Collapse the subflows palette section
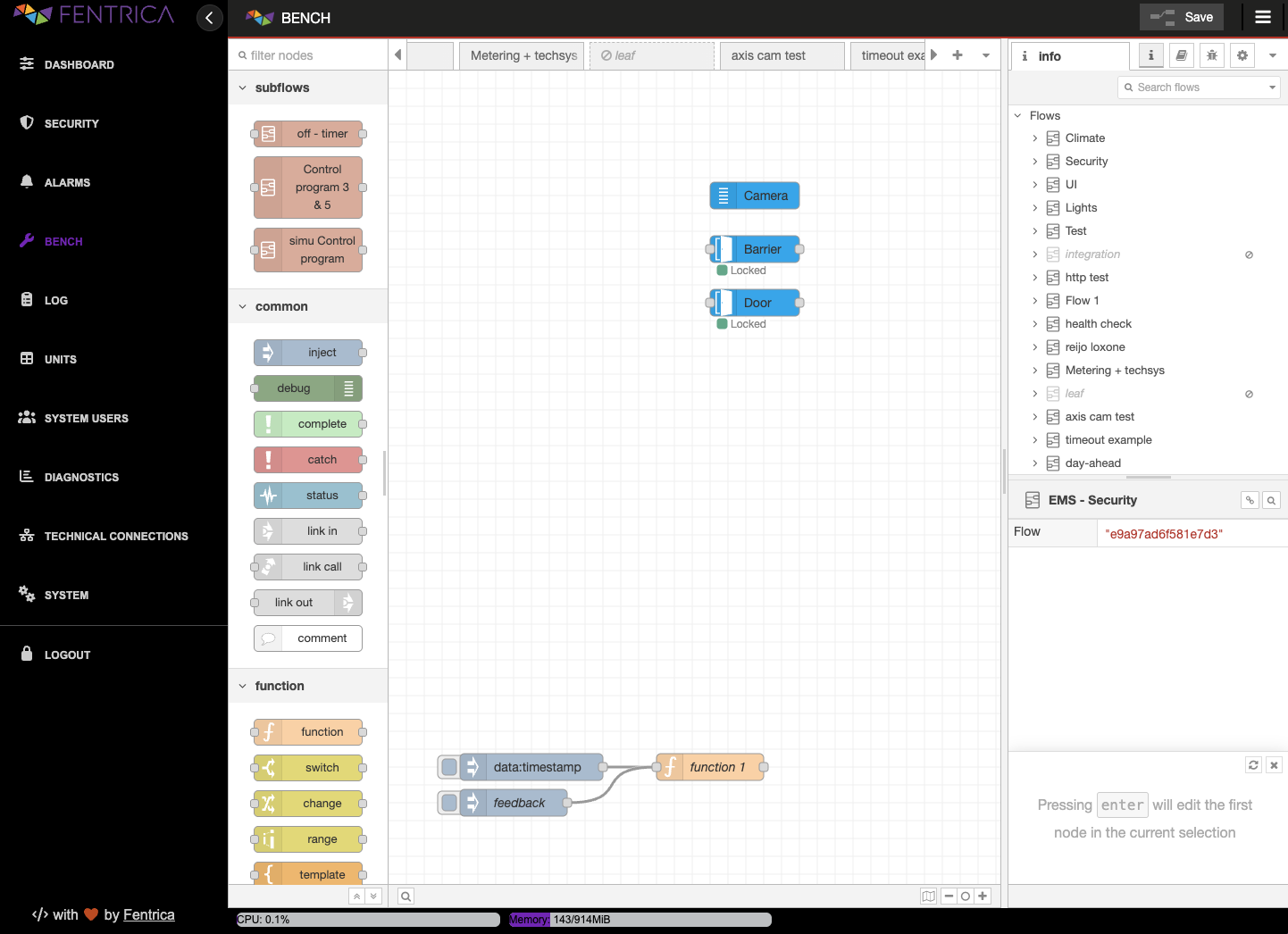This screenshot has width=1288, height=934. [242, 88]
